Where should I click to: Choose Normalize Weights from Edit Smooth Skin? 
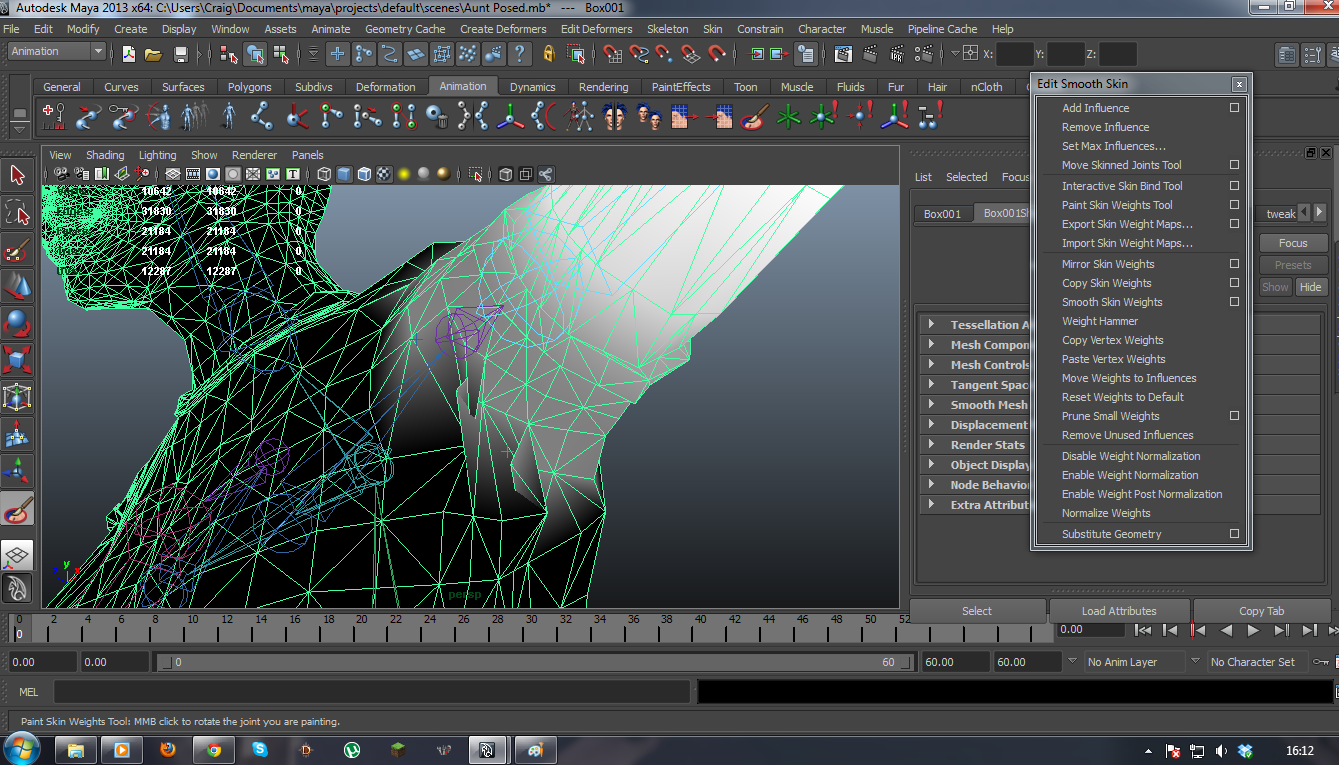1105,513
